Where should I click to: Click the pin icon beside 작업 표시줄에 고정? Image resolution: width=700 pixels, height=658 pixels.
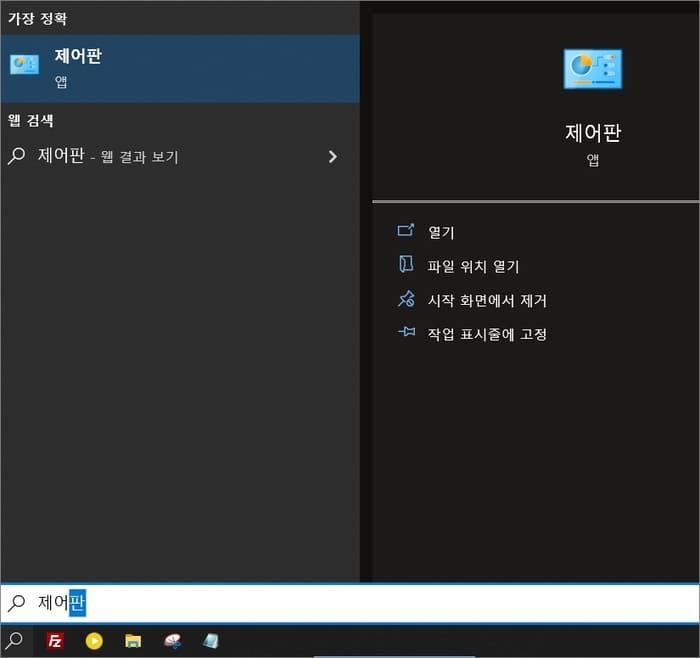point(406,332)
